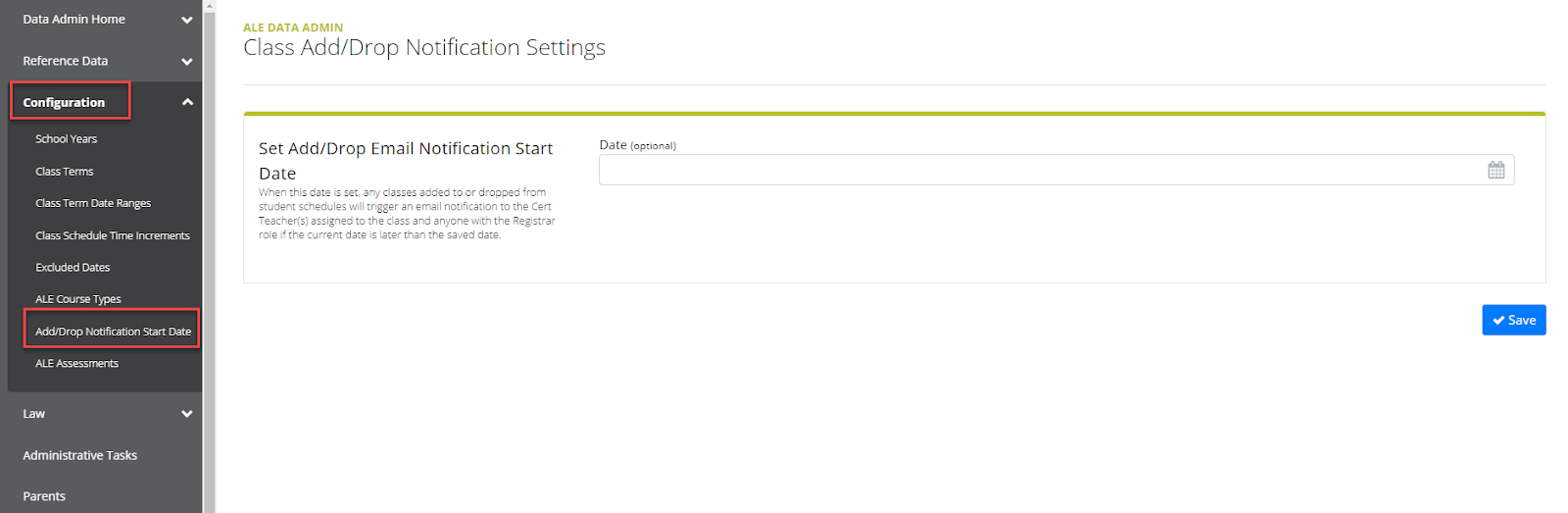Open the calendar date picker icon
Viewport: 1568px width, 513px height.
(x=1495, y=170)
